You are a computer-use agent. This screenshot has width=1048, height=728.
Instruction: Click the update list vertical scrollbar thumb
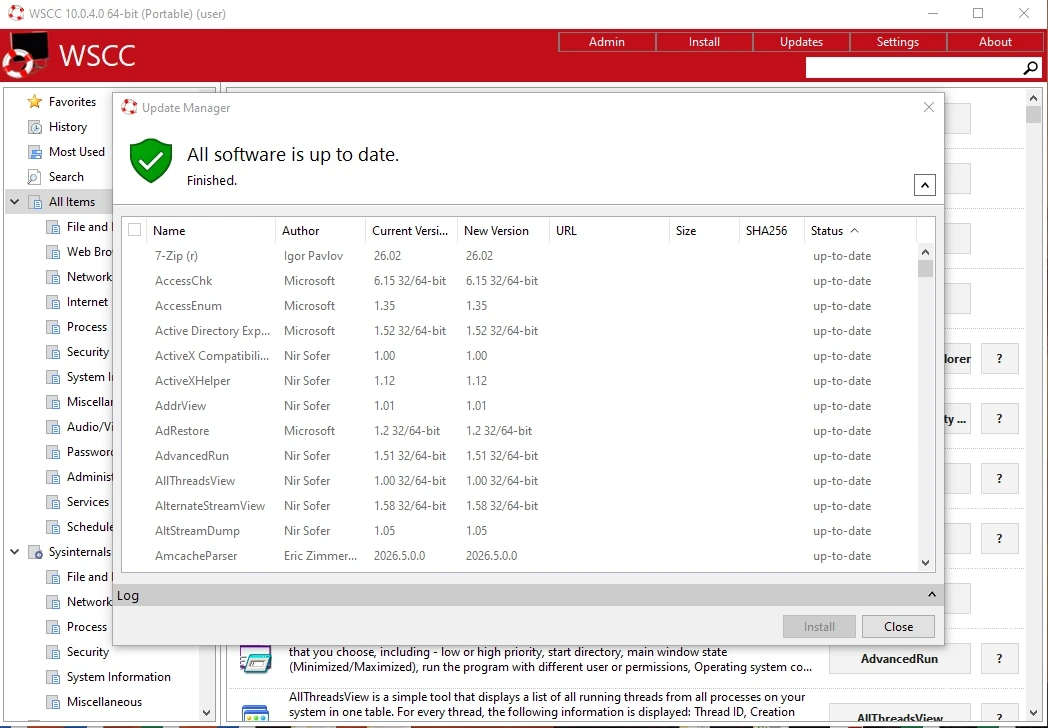coord(925,269)
